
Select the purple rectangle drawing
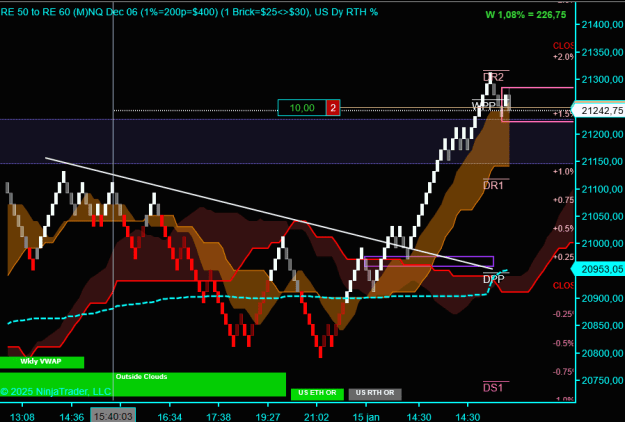point(429,261)
